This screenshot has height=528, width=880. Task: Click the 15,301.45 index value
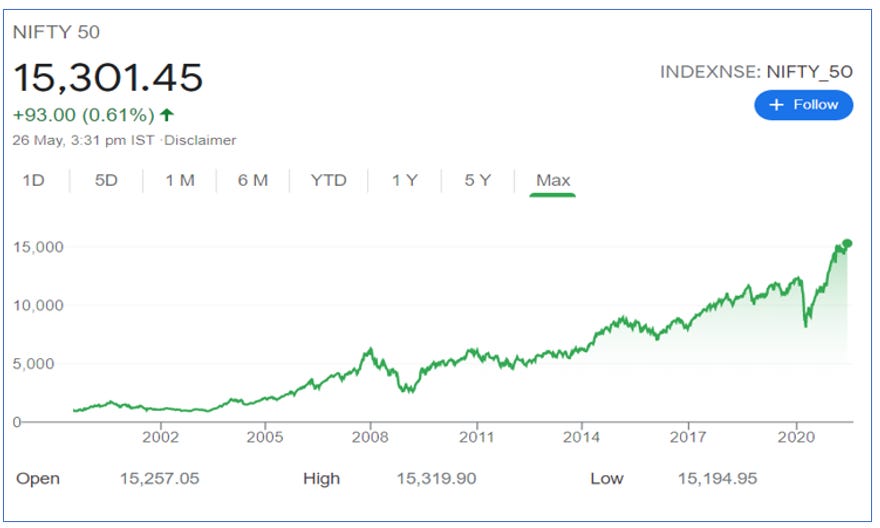[108, 77]
